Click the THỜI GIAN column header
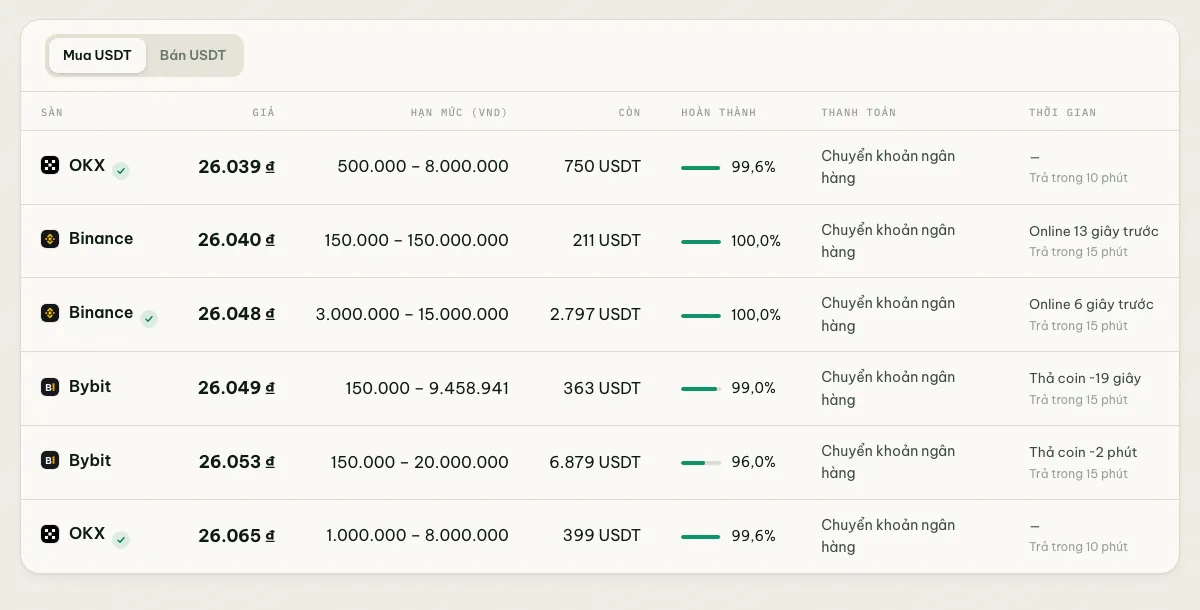 point(1063,112)
